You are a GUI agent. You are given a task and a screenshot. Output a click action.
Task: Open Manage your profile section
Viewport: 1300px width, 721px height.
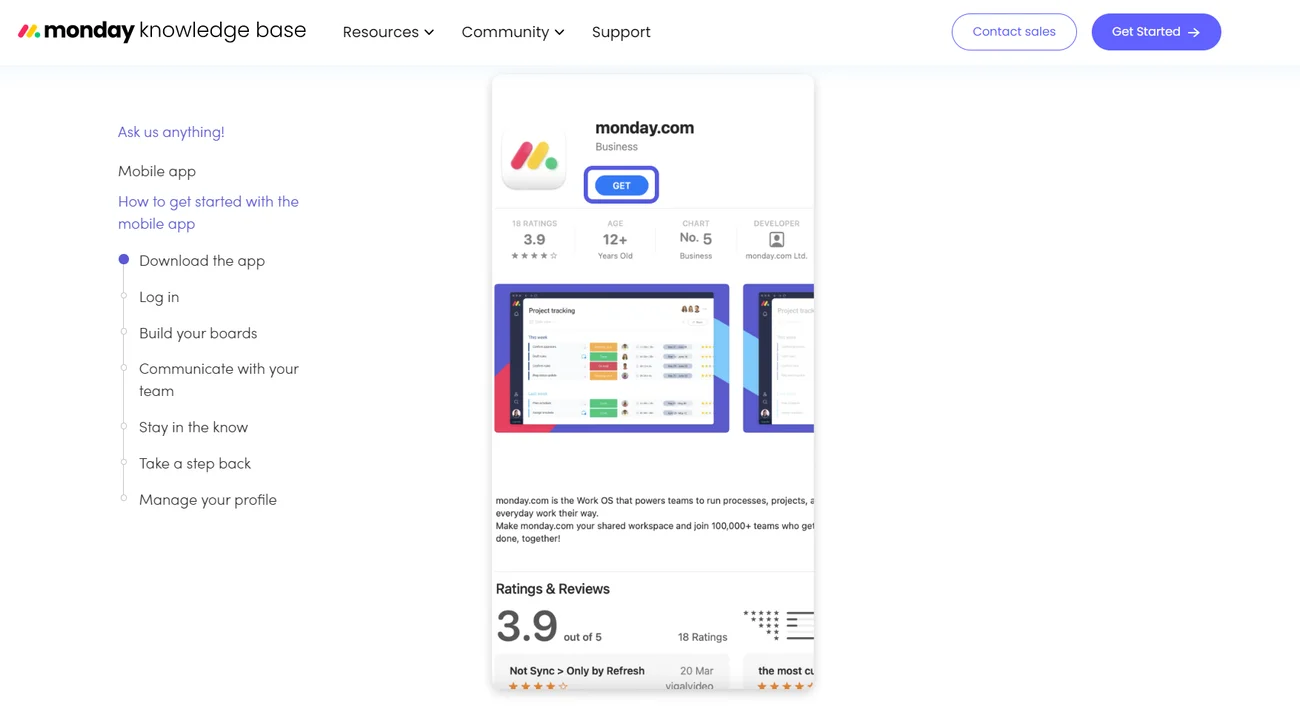207,500
